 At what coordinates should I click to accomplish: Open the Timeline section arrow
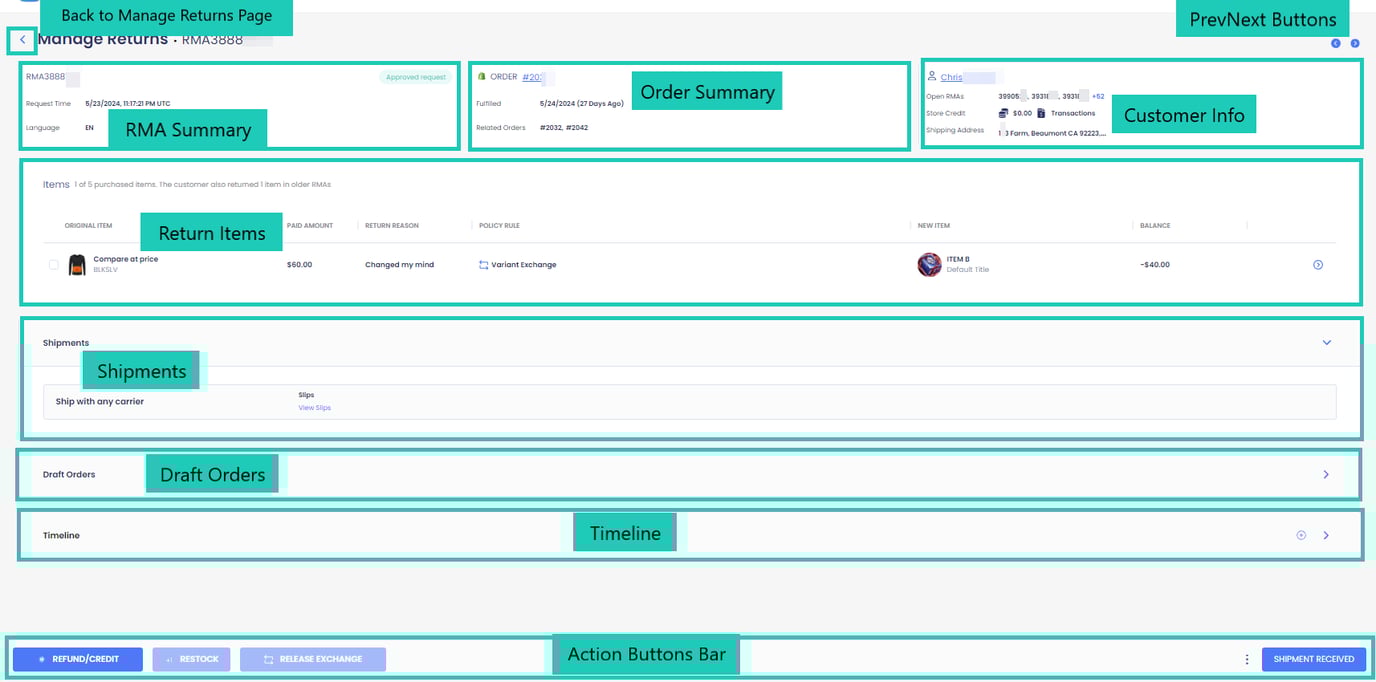coord(1326,535)
